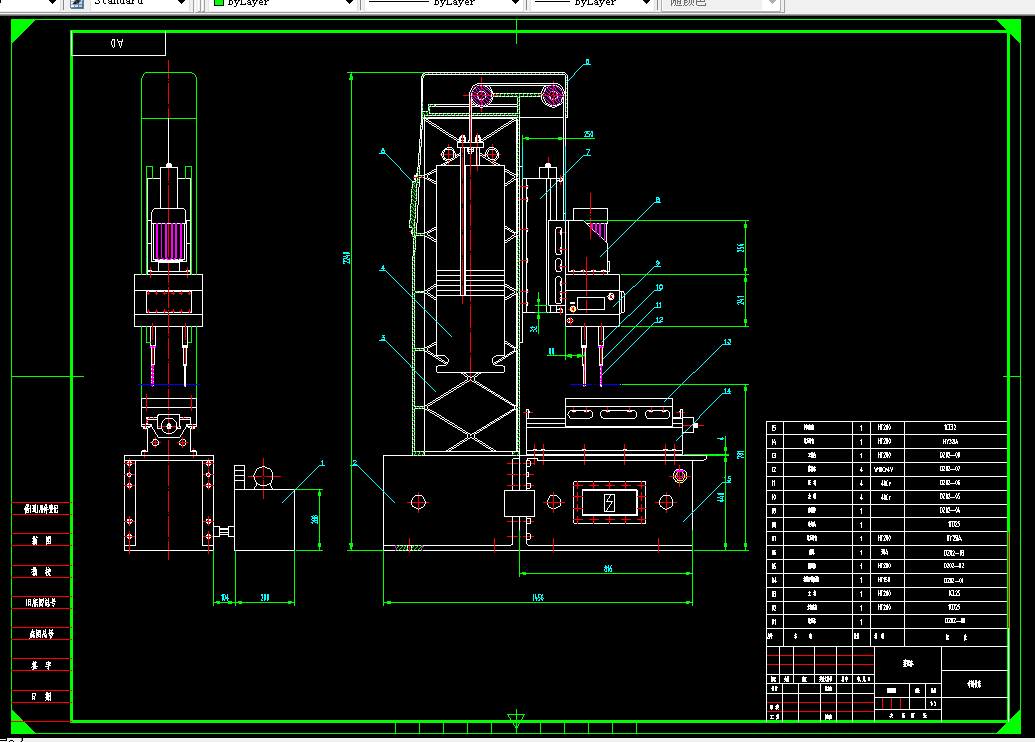Select the mirrored A0 sheet size label
This screenshot has width=1035, height=742.
pyautogui.click(x=117, y=44)
